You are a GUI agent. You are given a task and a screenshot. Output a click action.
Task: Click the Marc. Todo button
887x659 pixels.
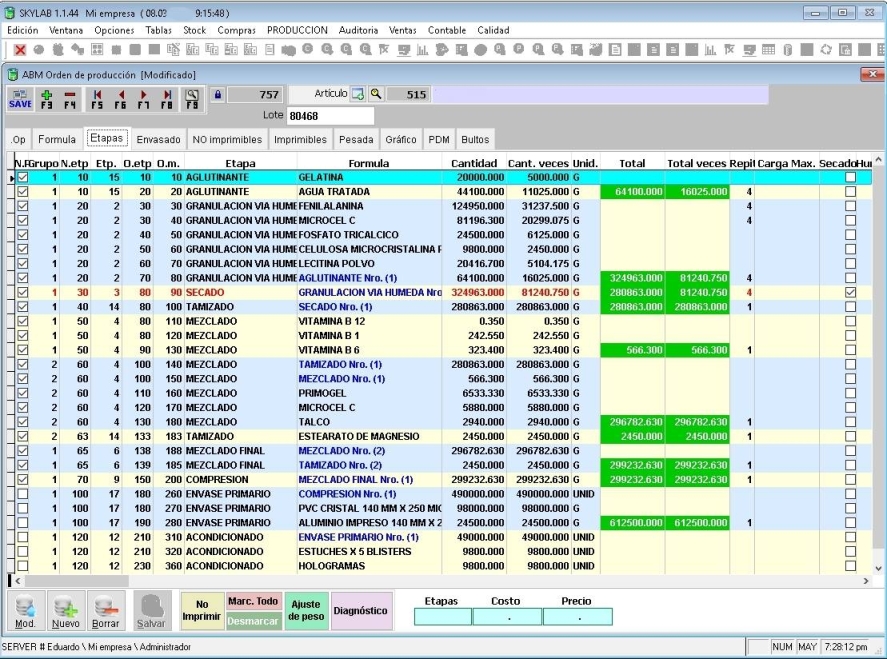point(253,601)
